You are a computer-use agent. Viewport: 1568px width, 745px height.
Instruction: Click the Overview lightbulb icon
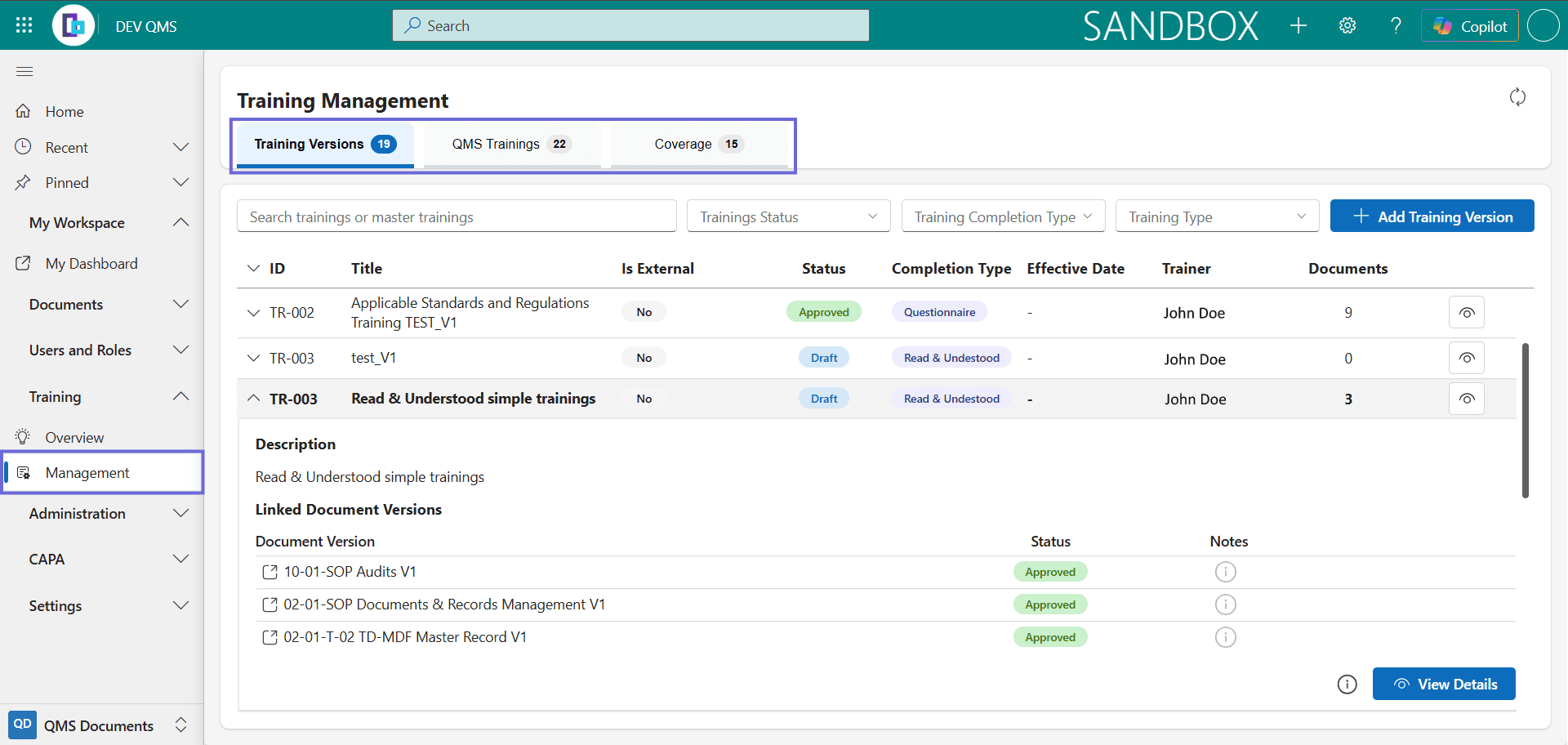[23, 437]
